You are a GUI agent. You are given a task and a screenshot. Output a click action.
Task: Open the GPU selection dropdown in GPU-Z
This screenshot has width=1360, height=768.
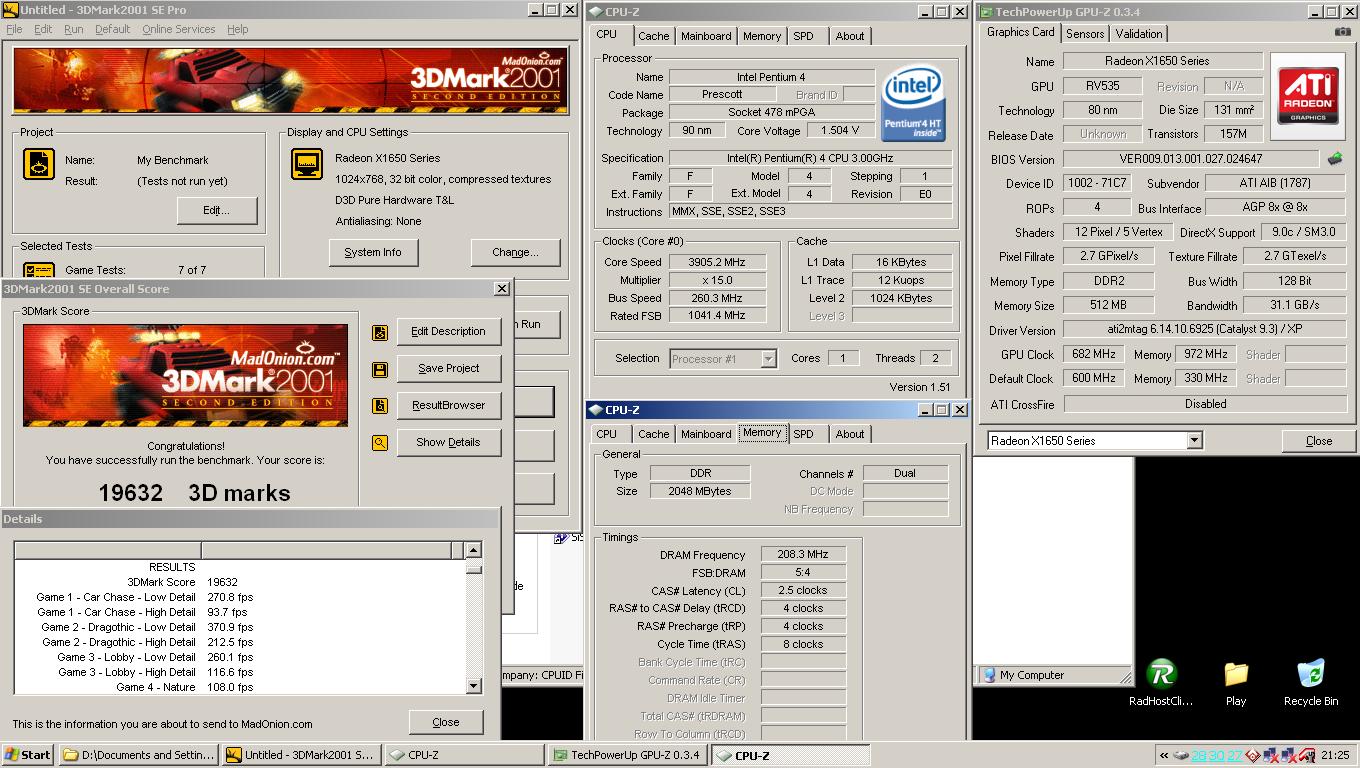(x=1194, y=441)
